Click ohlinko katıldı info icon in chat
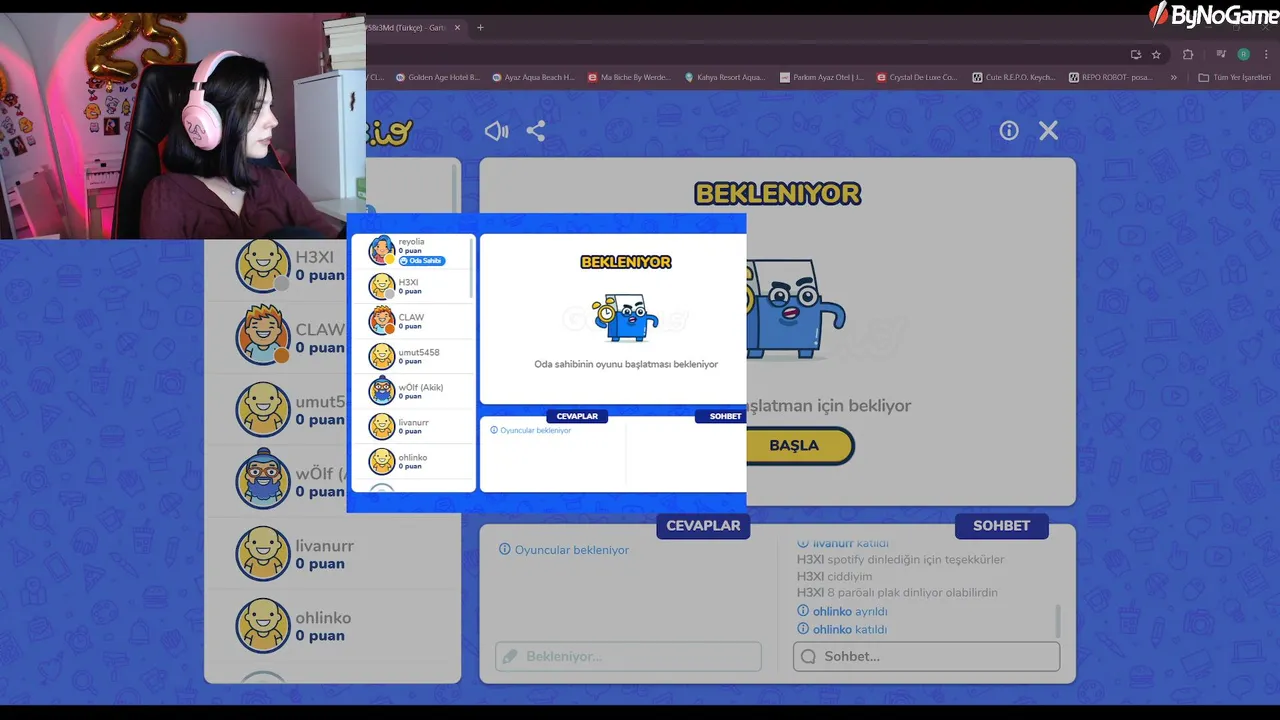 click(803, 629)
